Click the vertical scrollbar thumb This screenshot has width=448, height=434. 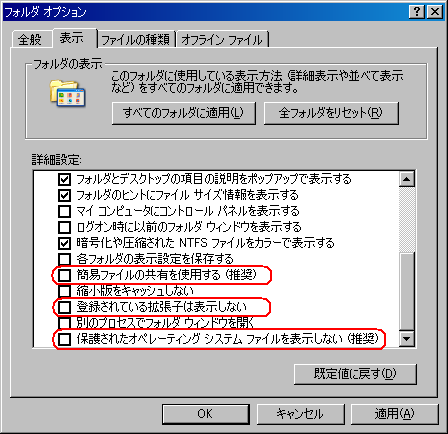click(407, 292)
